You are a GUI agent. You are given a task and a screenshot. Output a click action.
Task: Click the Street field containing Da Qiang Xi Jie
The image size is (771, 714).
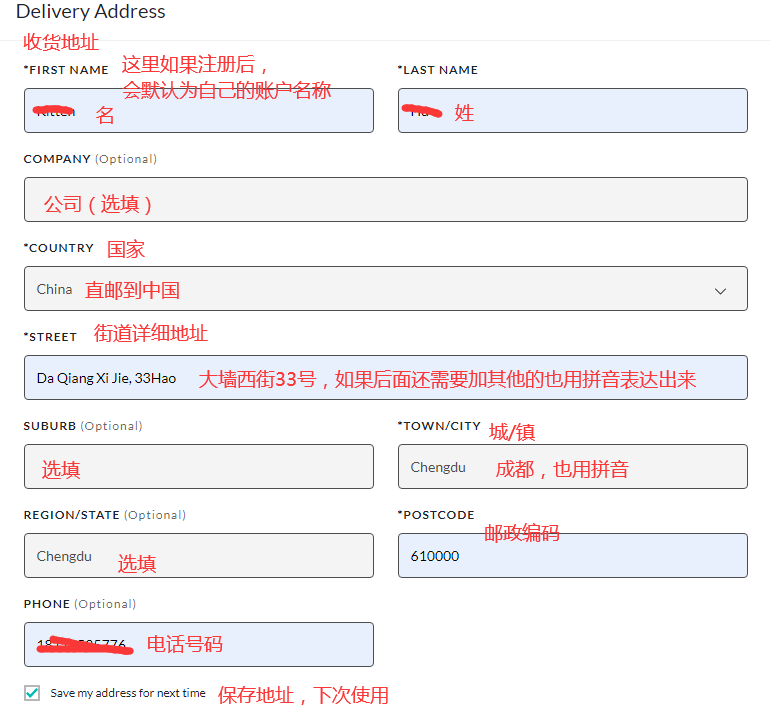[x=385, y=377]
